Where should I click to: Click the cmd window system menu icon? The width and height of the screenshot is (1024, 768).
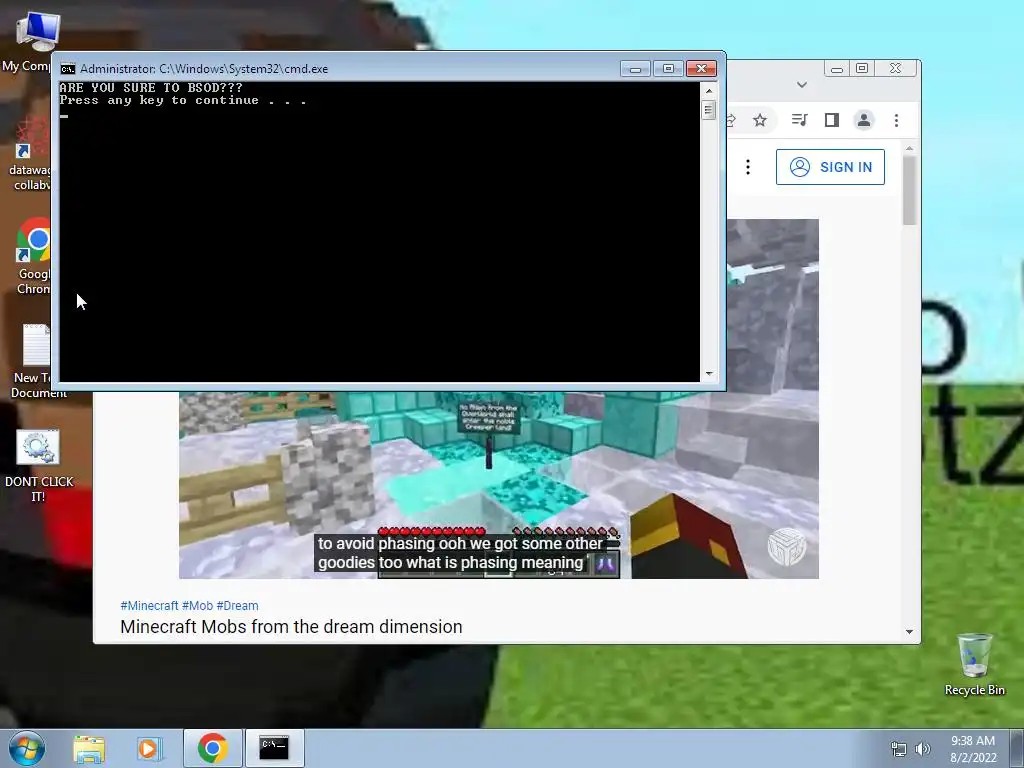click(67, 69)
